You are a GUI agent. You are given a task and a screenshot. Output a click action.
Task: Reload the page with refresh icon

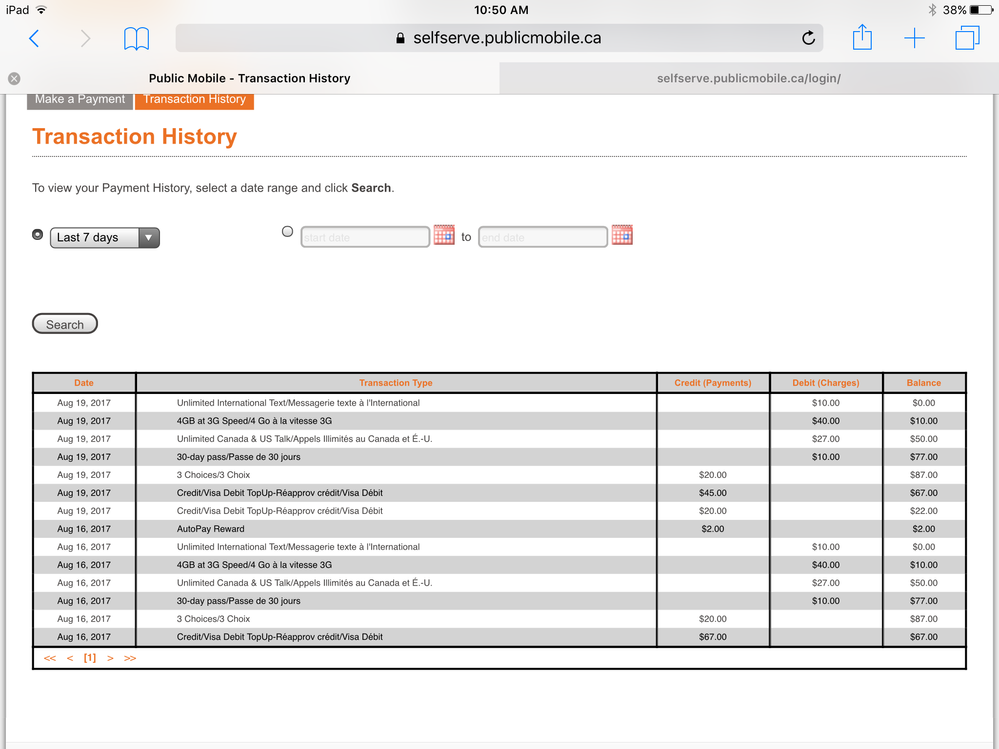pyautogui.click(x=808, y=38)
